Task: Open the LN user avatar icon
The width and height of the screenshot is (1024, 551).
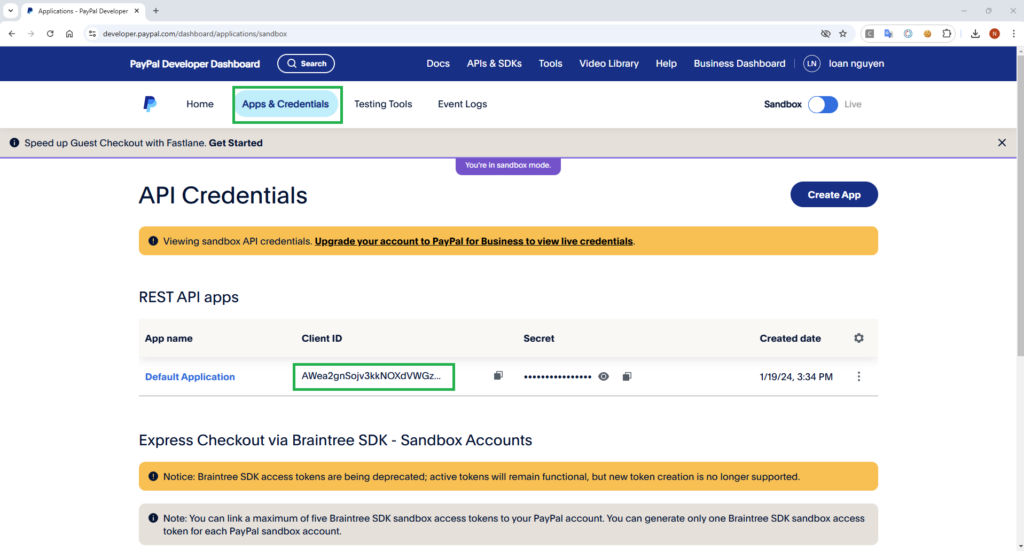Action: click(812, 63)
